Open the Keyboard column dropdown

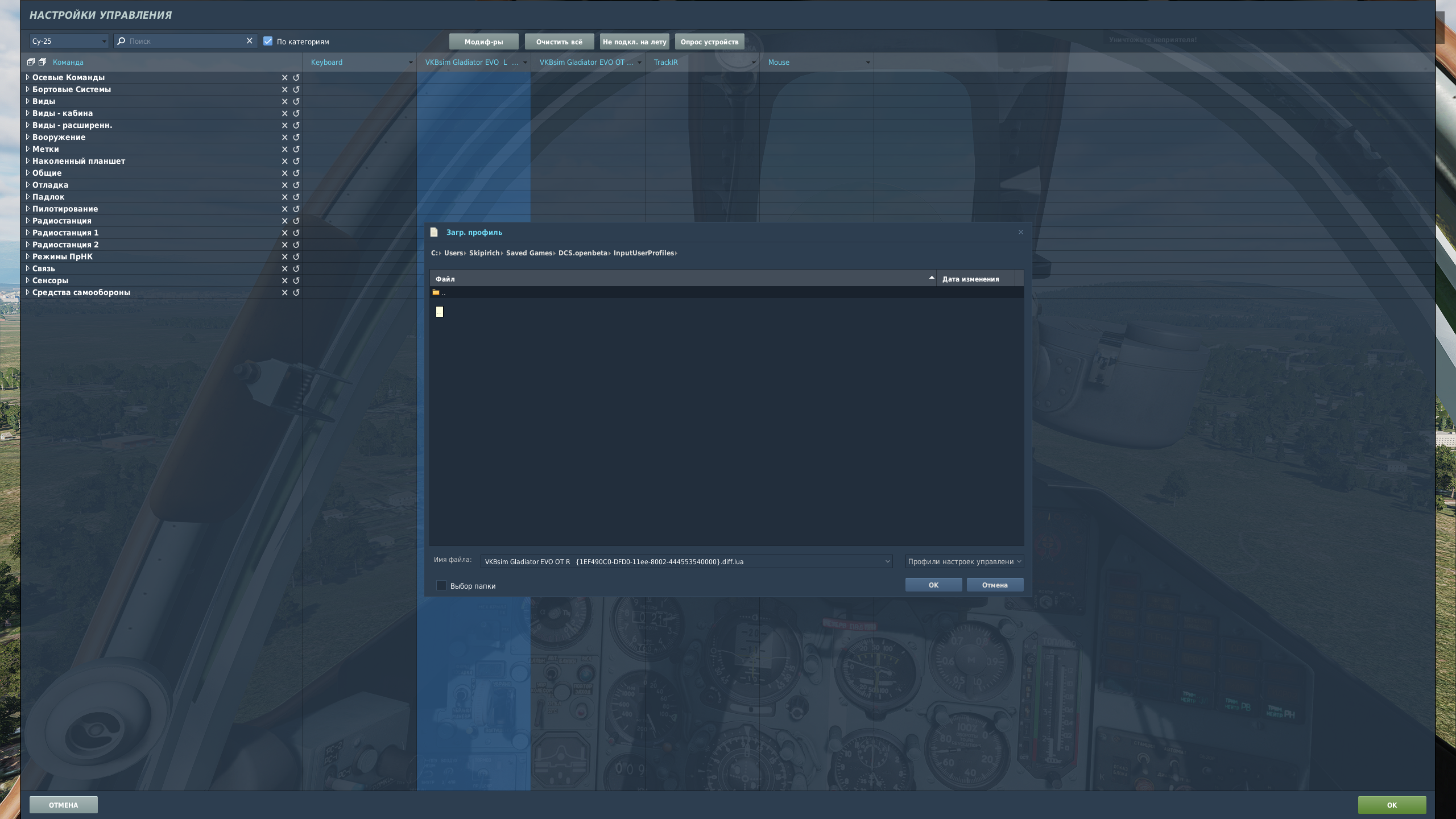click(410, 63)
